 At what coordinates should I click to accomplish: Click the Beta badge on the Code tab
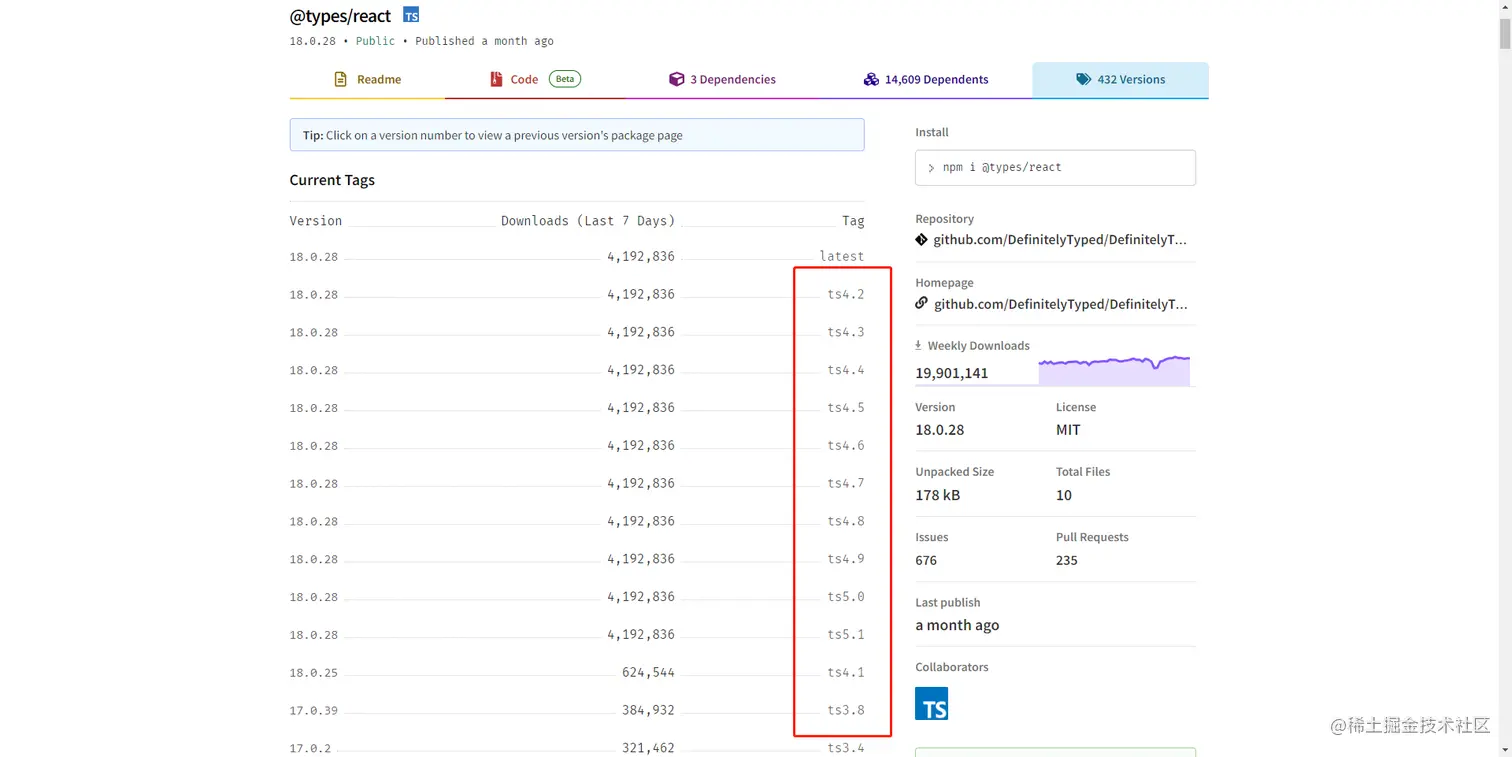(x=565, y=79)
